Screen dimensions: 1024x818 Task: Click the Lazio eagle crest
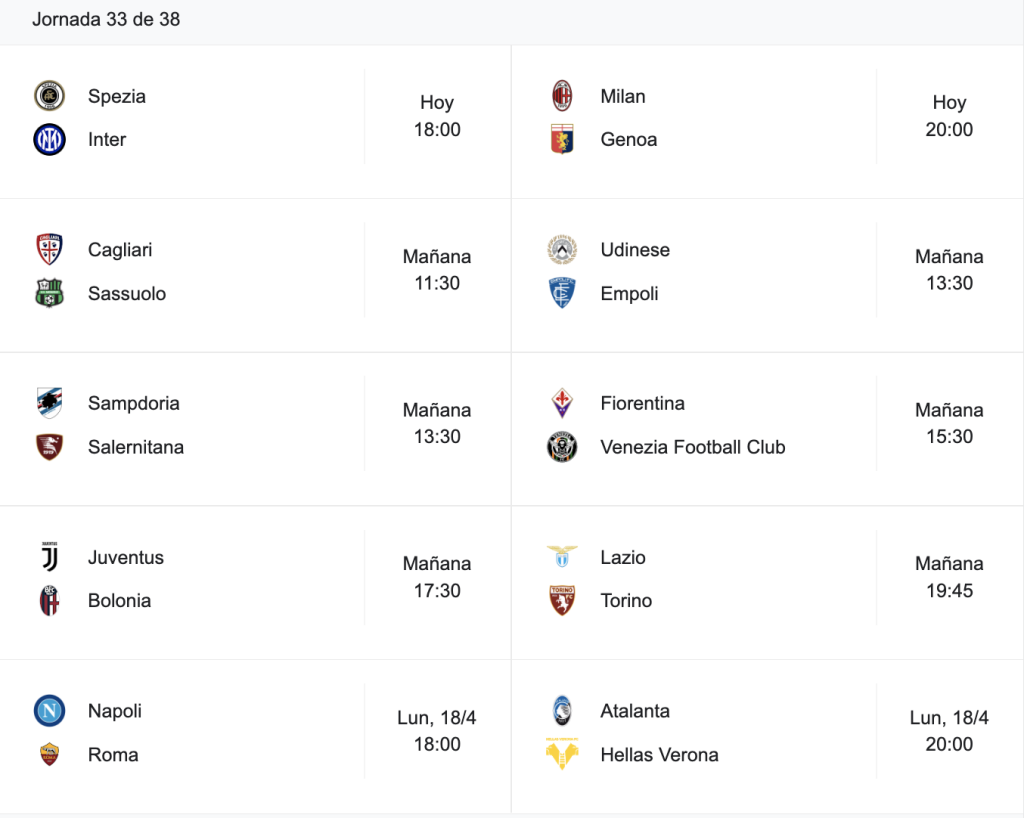point(562,556)
